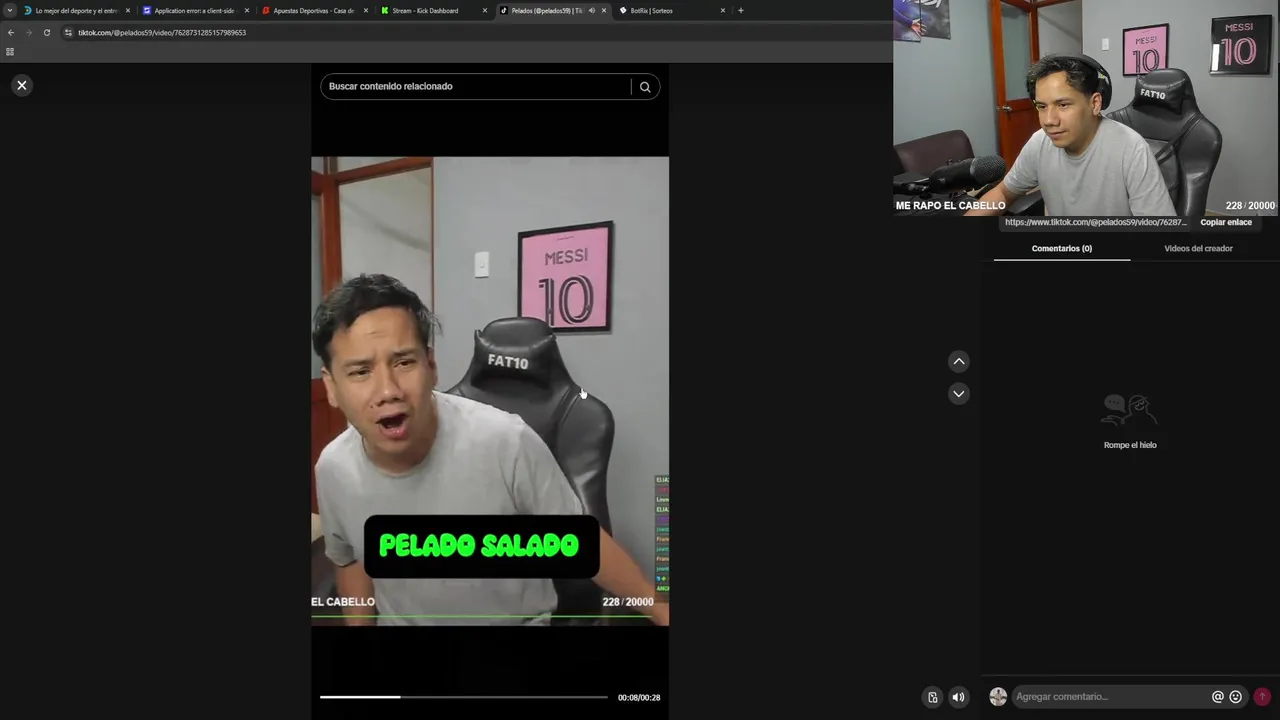Click Copiar enlace button
1280x720 pixels.
pyautogui.click(x=1226, y=222)
